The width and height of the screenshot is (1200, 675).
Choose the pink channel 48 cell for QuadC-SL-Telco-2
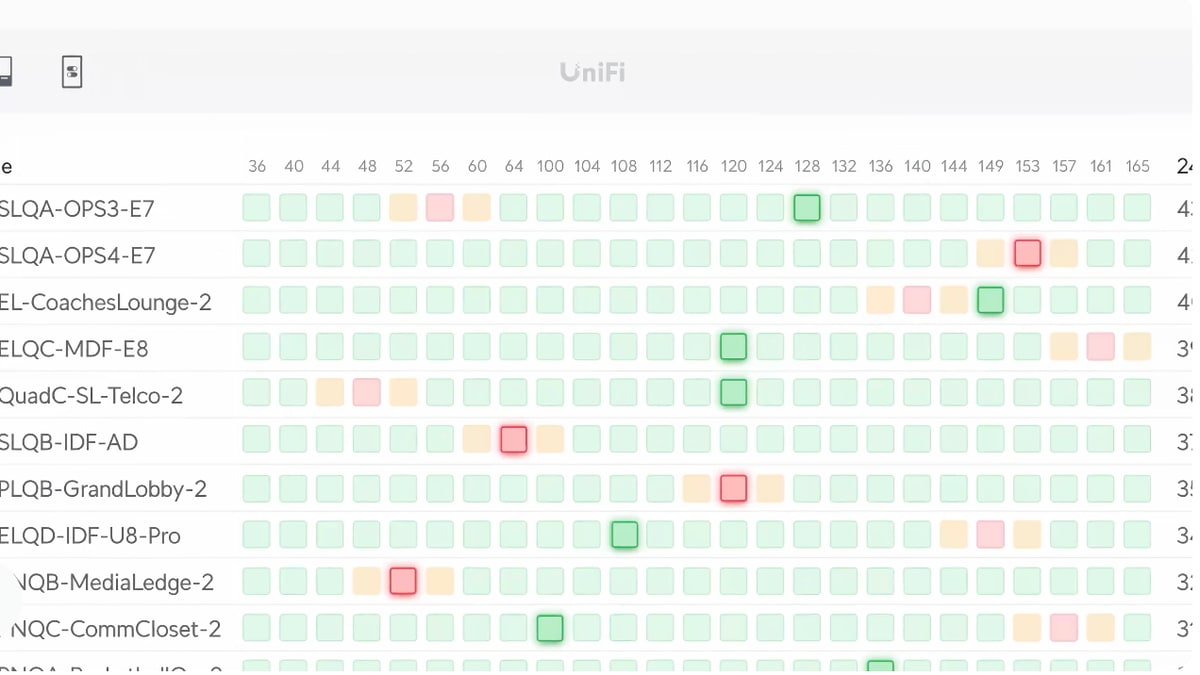click(x=367, y=393)
